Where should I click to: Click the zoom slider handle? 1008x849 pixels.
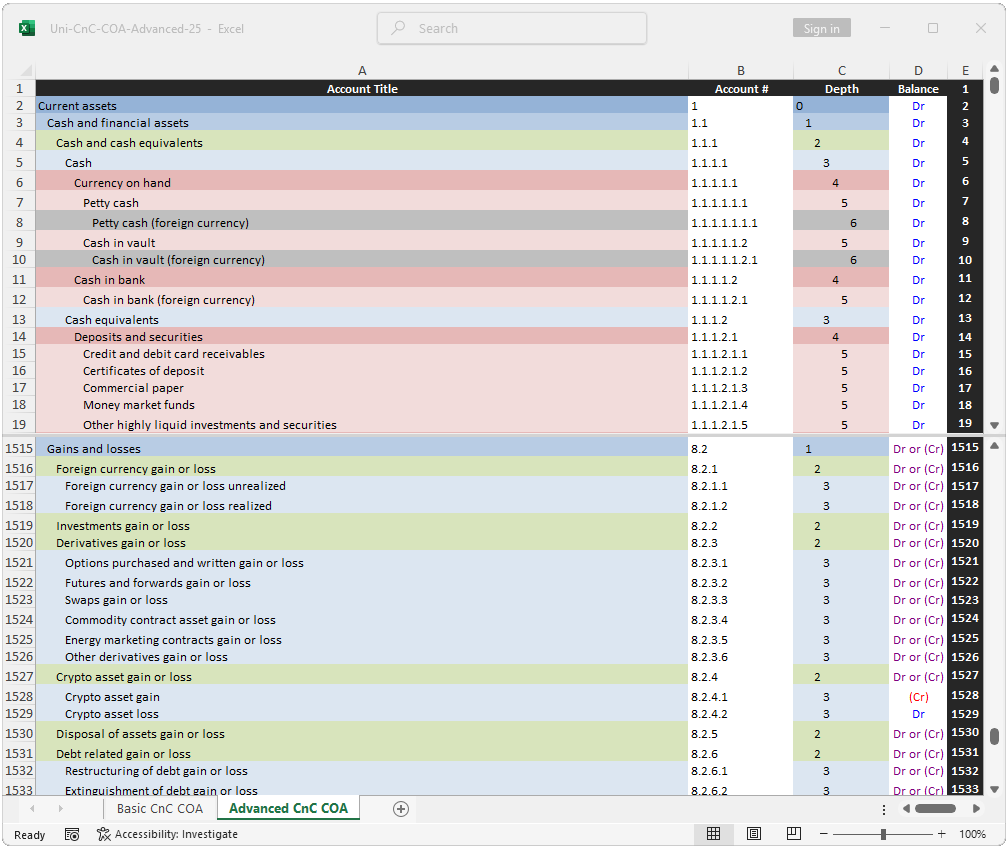pyautogui.click(x=883, y=834)
